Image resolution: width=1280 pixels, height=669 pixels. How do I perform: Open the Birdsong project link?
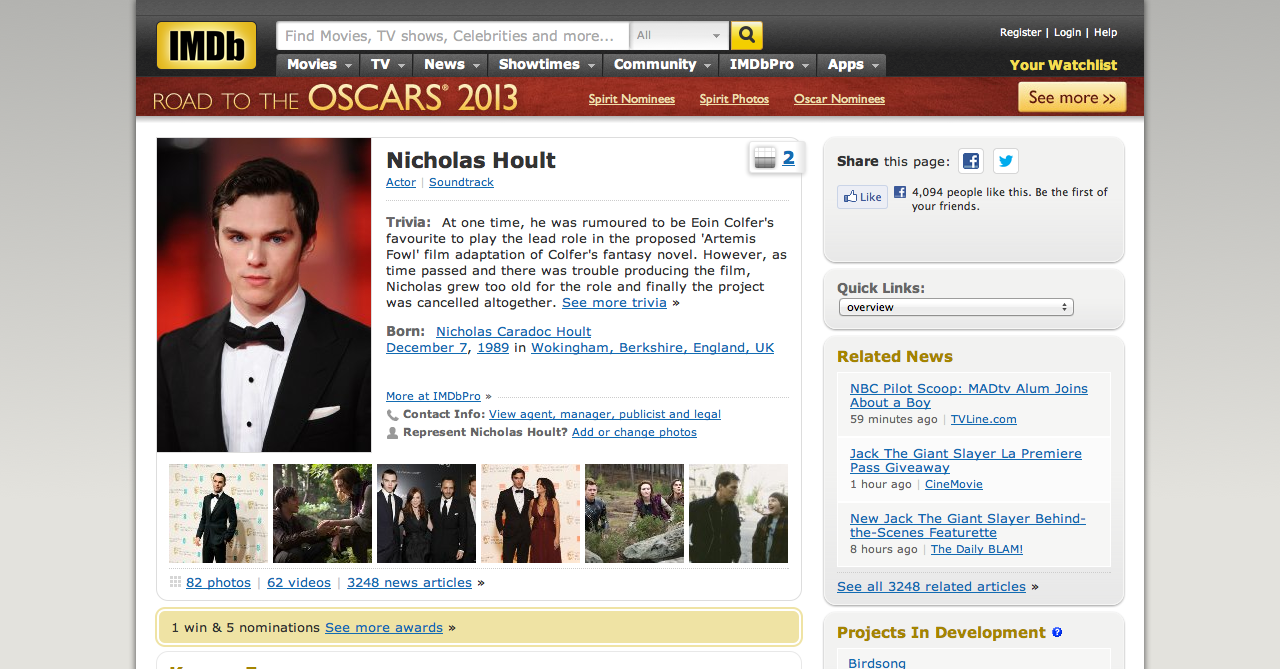coord(877,662)
